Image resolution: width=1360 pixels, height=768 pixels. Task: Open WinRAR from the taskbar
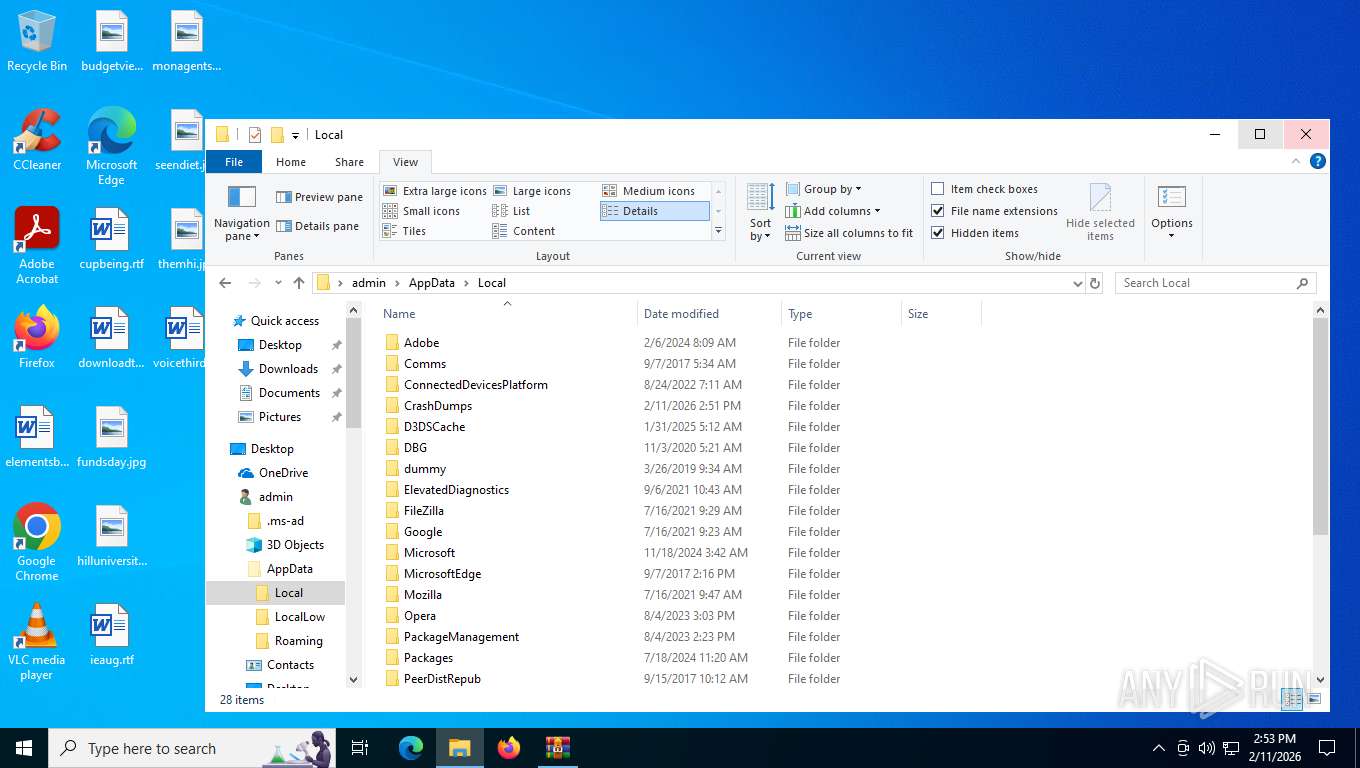[x=557, y=748]
